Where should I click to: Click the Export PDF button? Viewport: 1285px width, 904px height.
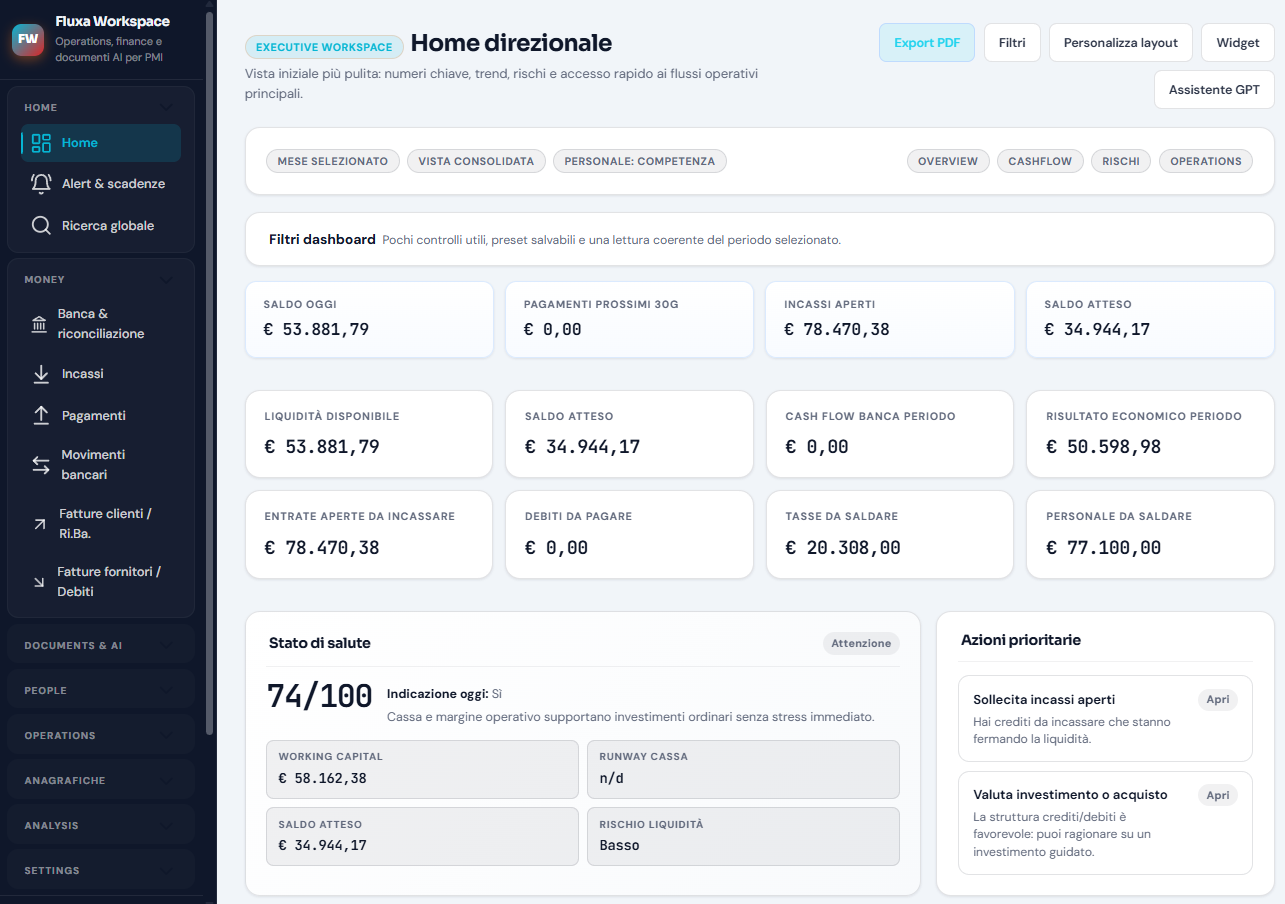(926, 42)
